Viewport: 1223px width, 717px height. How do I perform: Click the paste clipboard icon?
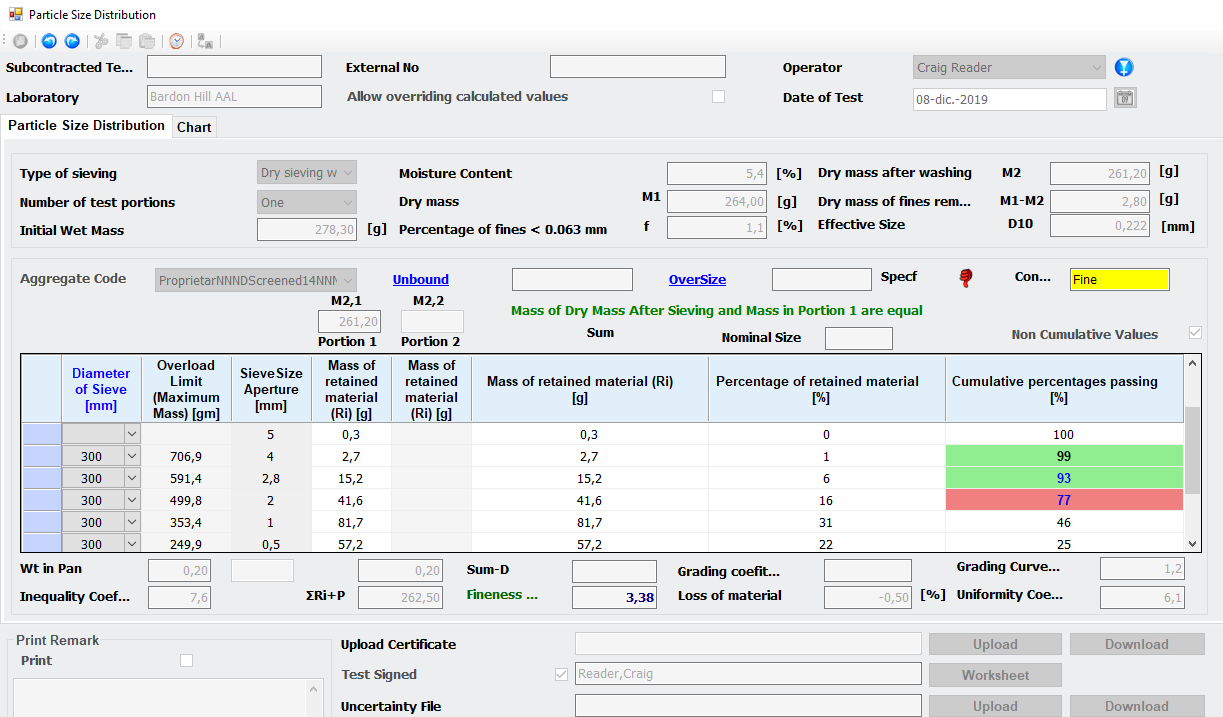tap(147, 41)
